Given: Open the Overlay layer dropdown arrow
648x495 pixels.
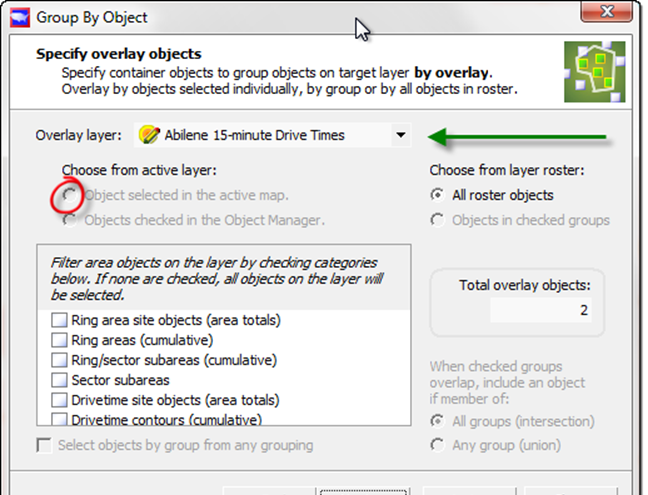Looking at the screenshot, I should point(400,135).
